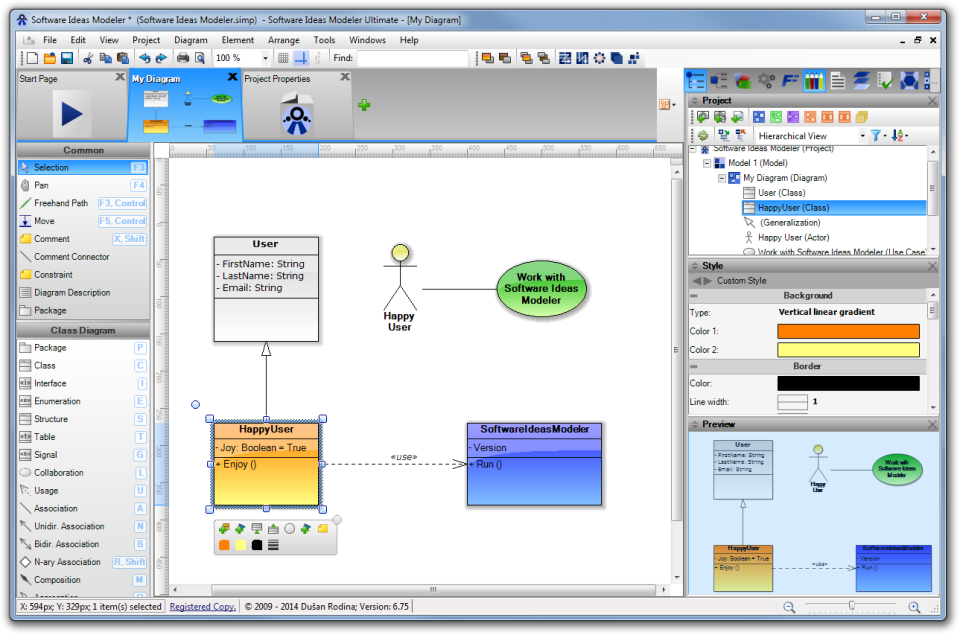Save the project with the floppy disk icon
Screen dimensions: 960x635
click(x=67, y=58)
